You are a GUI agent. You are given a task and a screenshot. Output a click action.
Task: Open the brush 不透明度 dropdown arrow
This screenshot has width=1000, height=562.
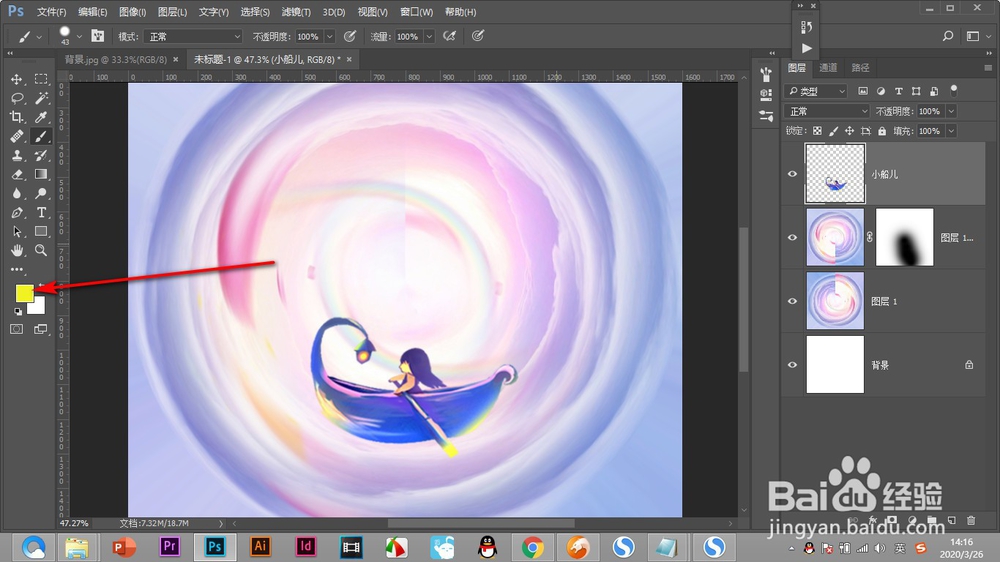click(330, 36)
